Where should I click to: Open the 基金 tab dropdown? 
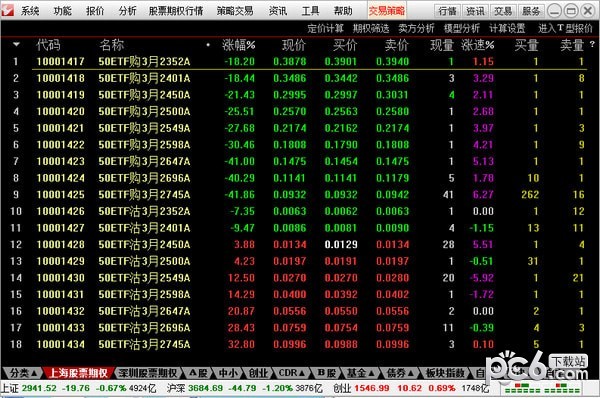tap(360, 373)
